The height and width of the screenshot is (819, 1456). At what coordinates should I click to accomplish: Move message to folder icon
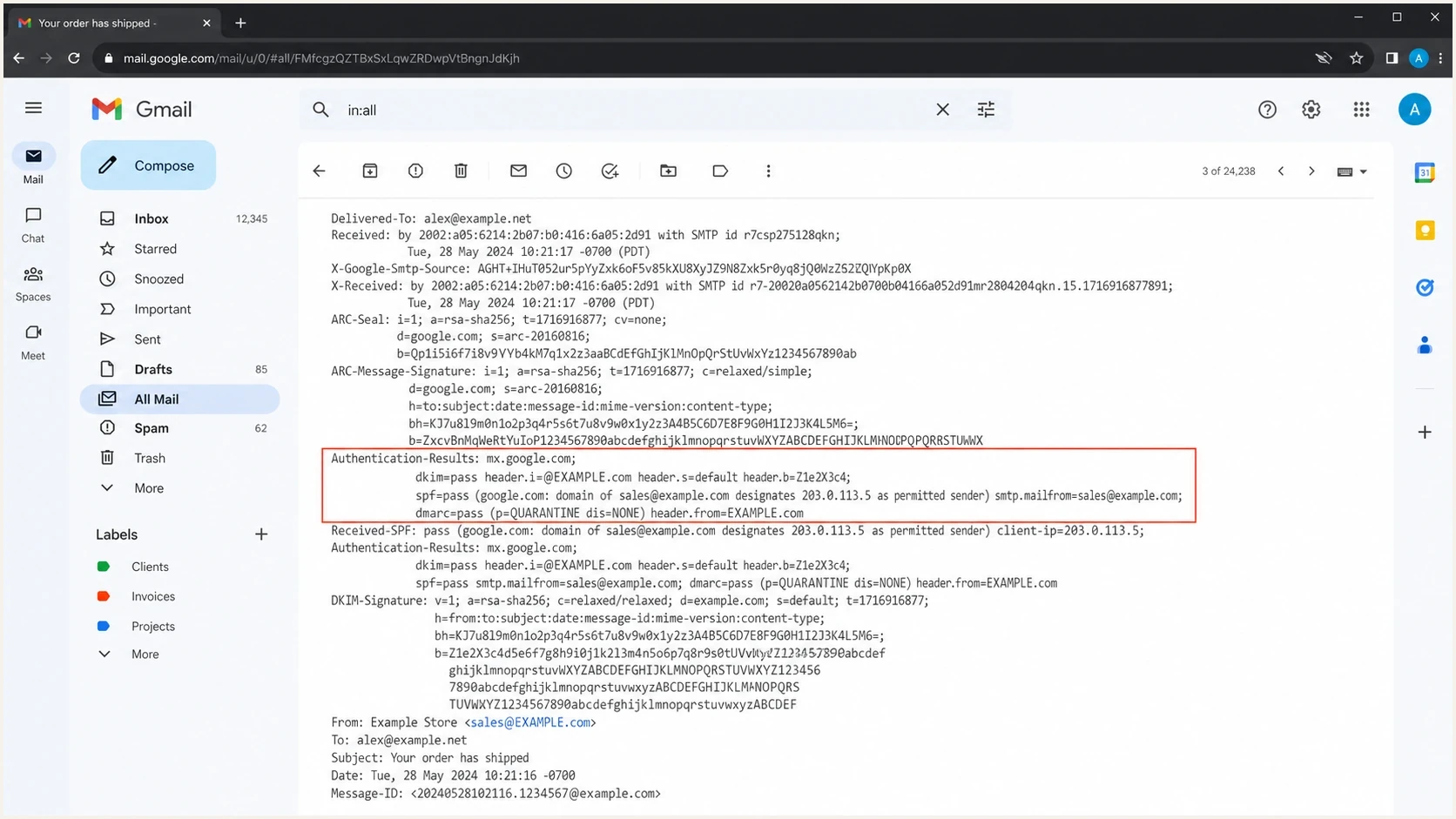pos(668,171)
